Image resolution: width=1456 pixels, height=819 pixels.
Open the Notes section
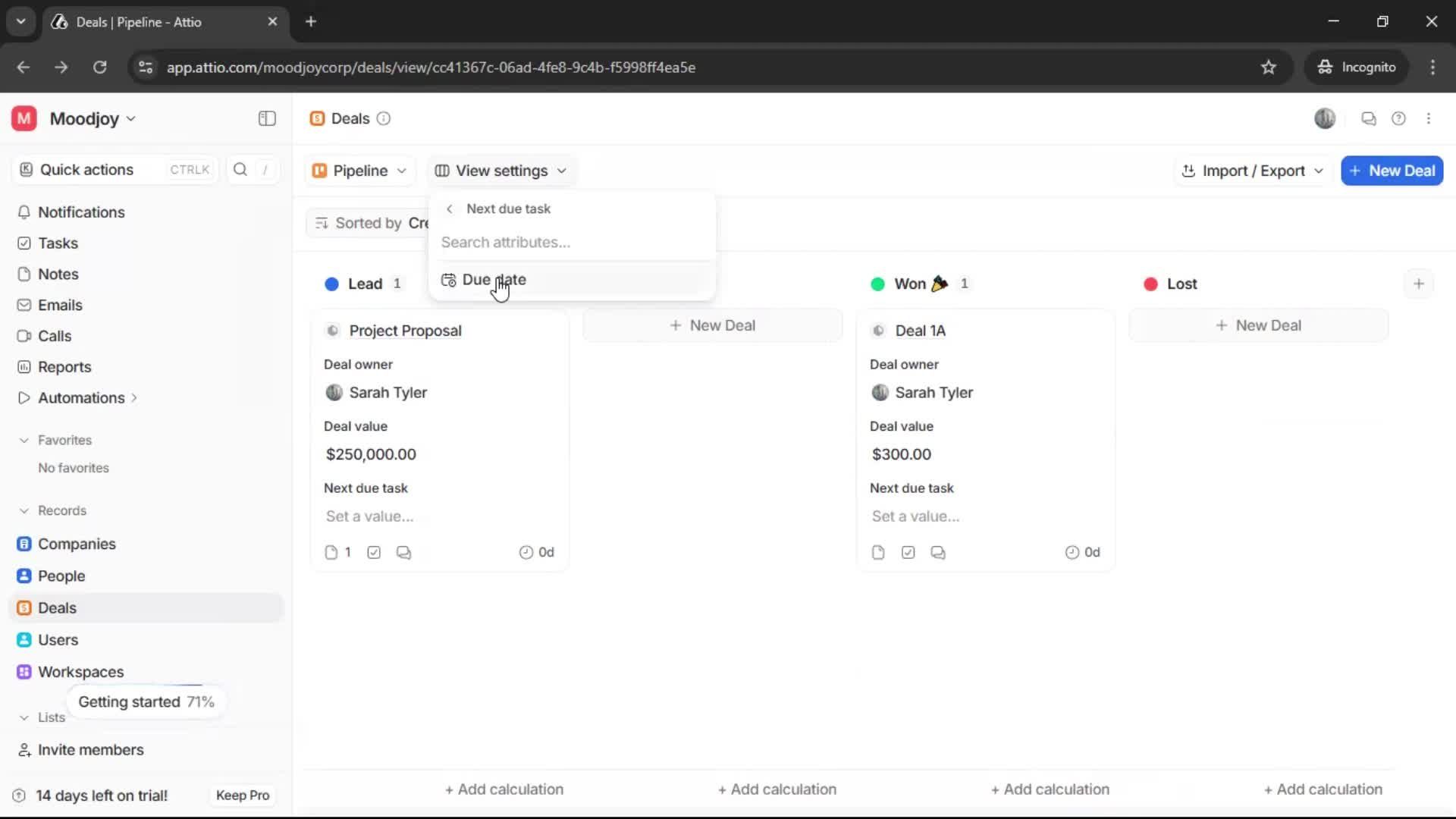[x=57, y=274]
